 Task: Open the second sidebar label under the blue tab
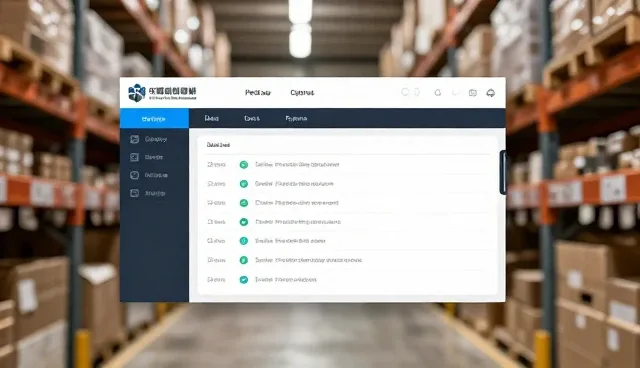click(x=154, y=157)
